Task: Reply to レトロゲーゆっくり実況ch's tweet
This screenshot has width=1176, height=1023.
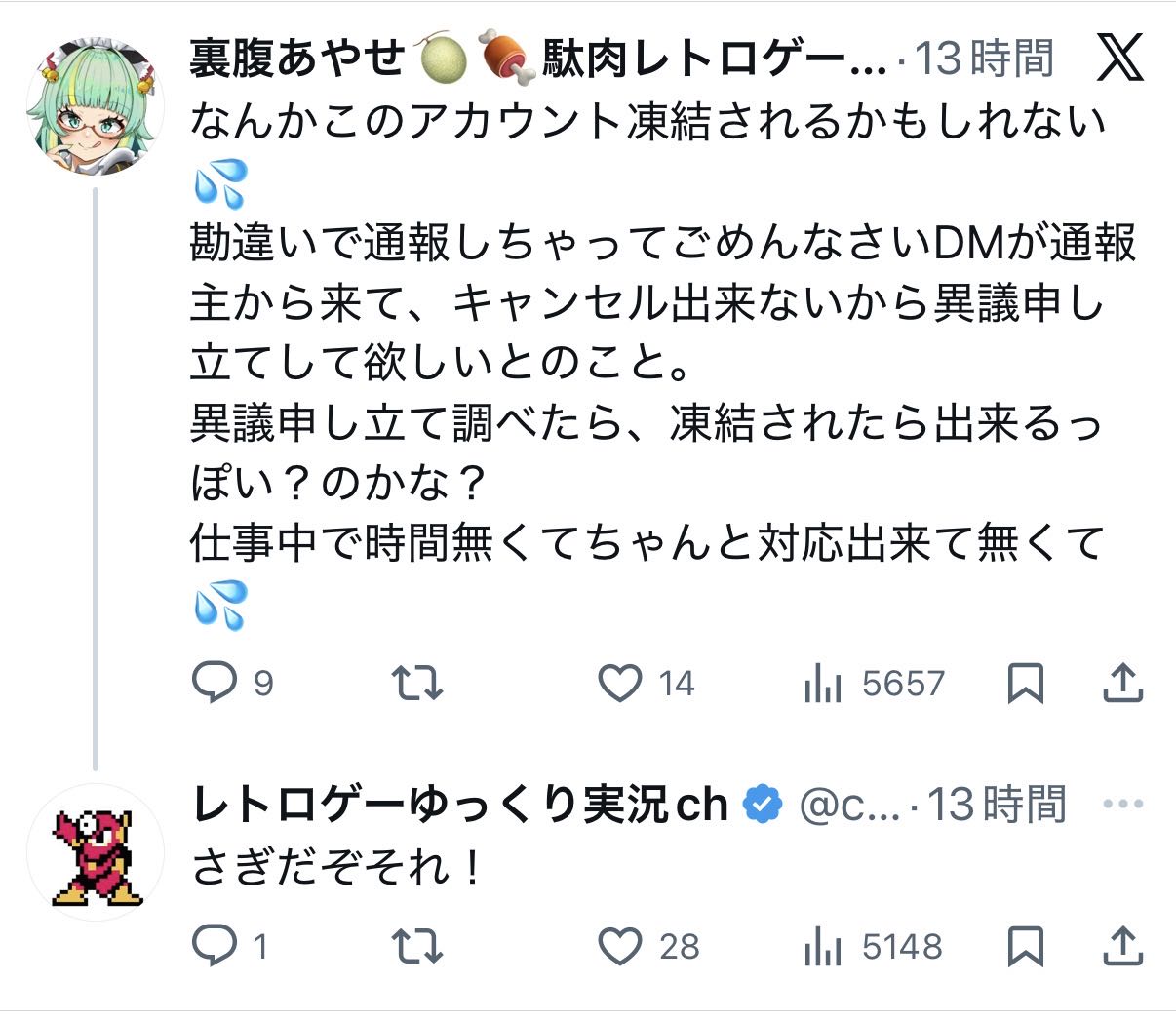Action: 214,945
